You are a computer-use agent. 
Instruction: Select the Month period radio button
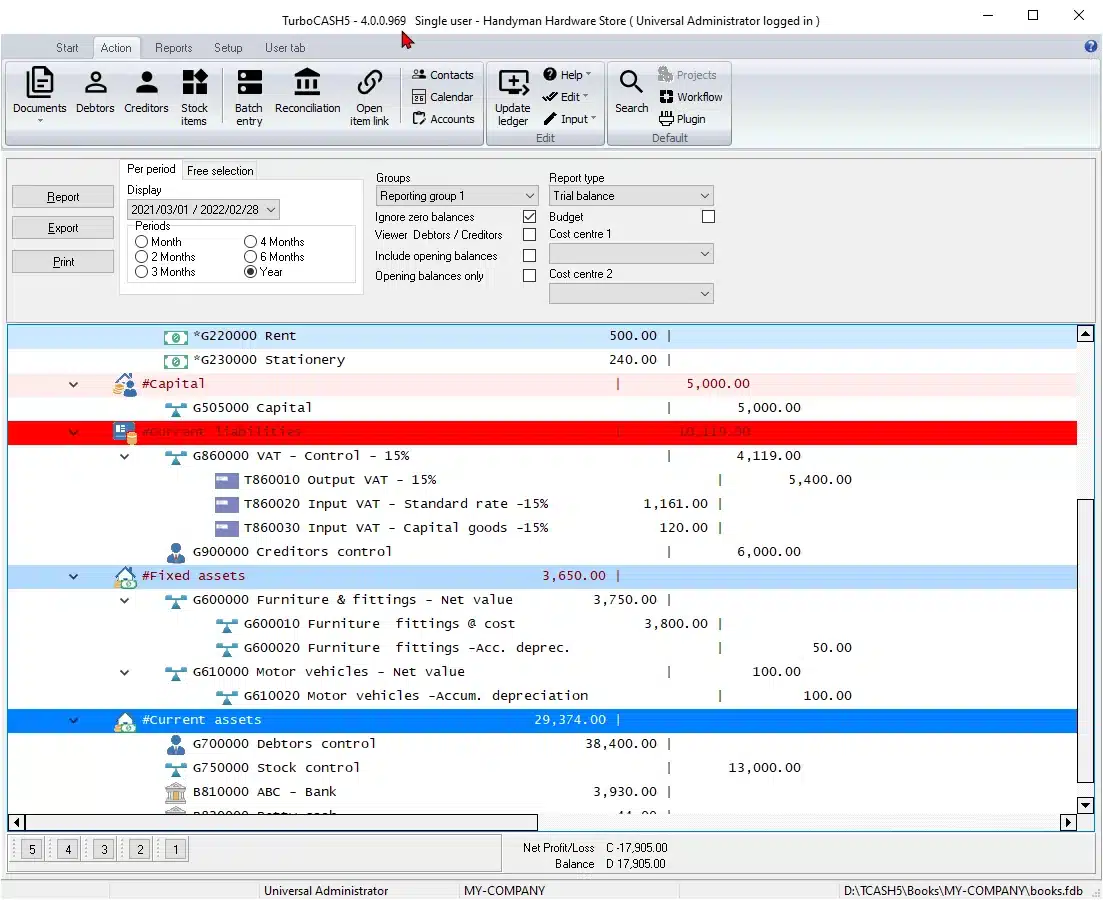[x=141, y=241]
